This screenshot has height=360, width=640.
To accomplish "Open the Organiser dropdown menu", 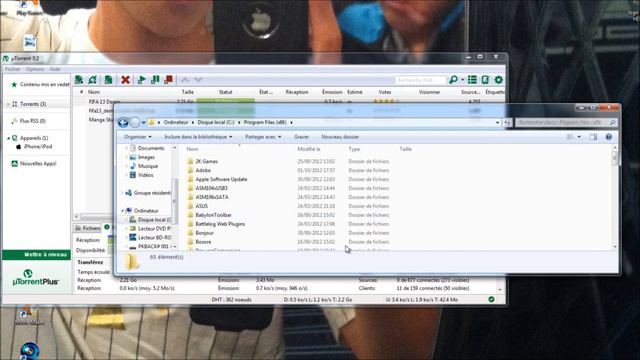I will [138, 137].
